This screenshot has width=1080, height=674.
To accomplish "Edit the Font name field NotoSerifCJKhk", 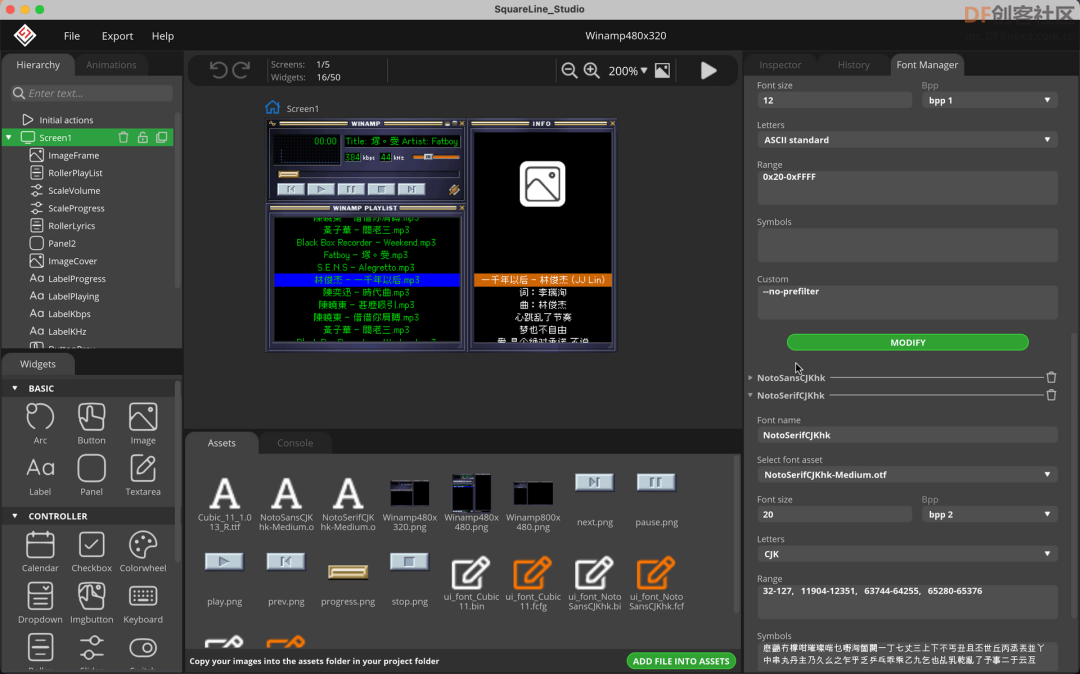I will (x=907, y=435).
